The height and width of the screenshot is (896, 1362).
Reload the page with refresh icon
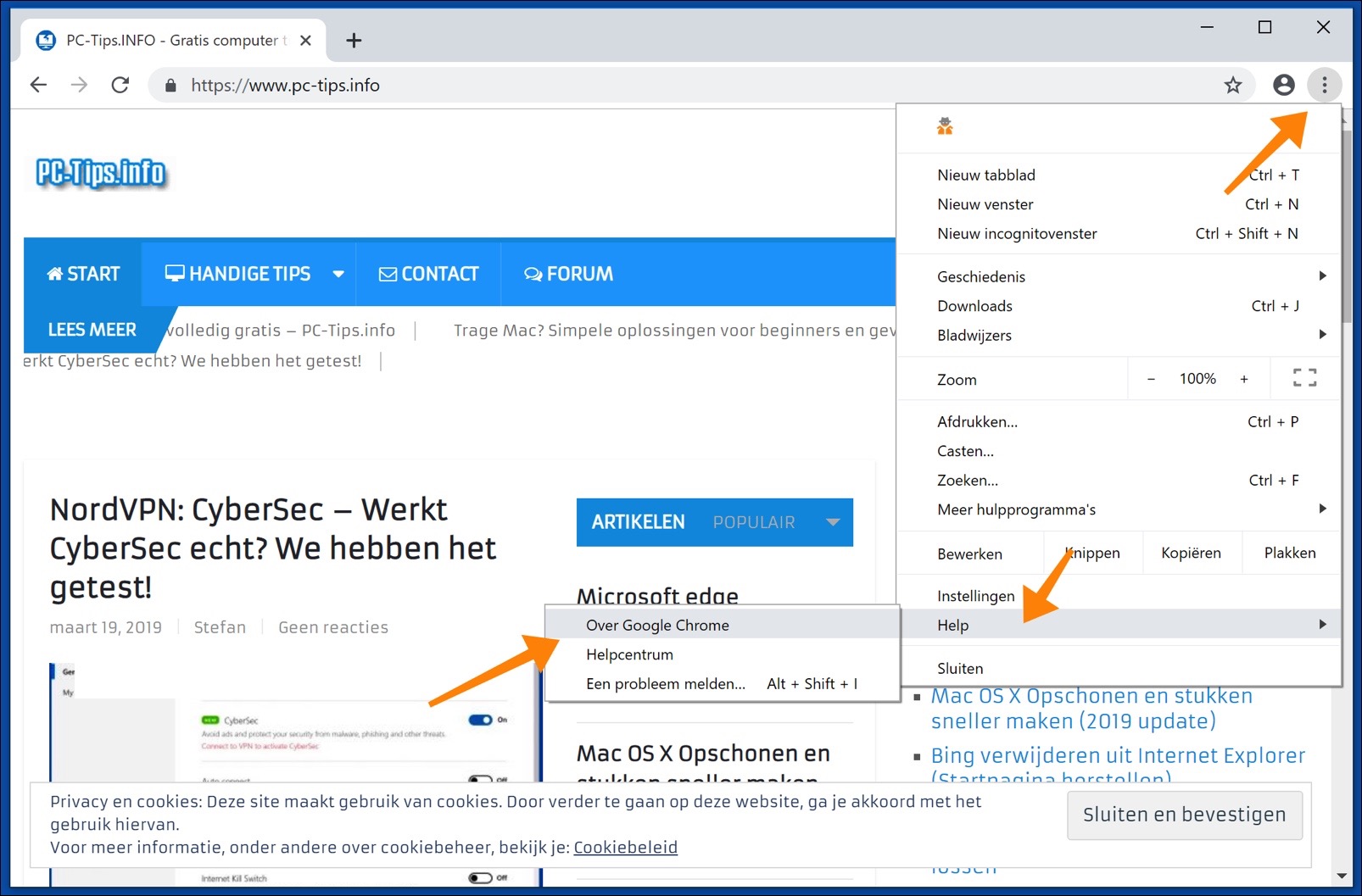(120, 85)
